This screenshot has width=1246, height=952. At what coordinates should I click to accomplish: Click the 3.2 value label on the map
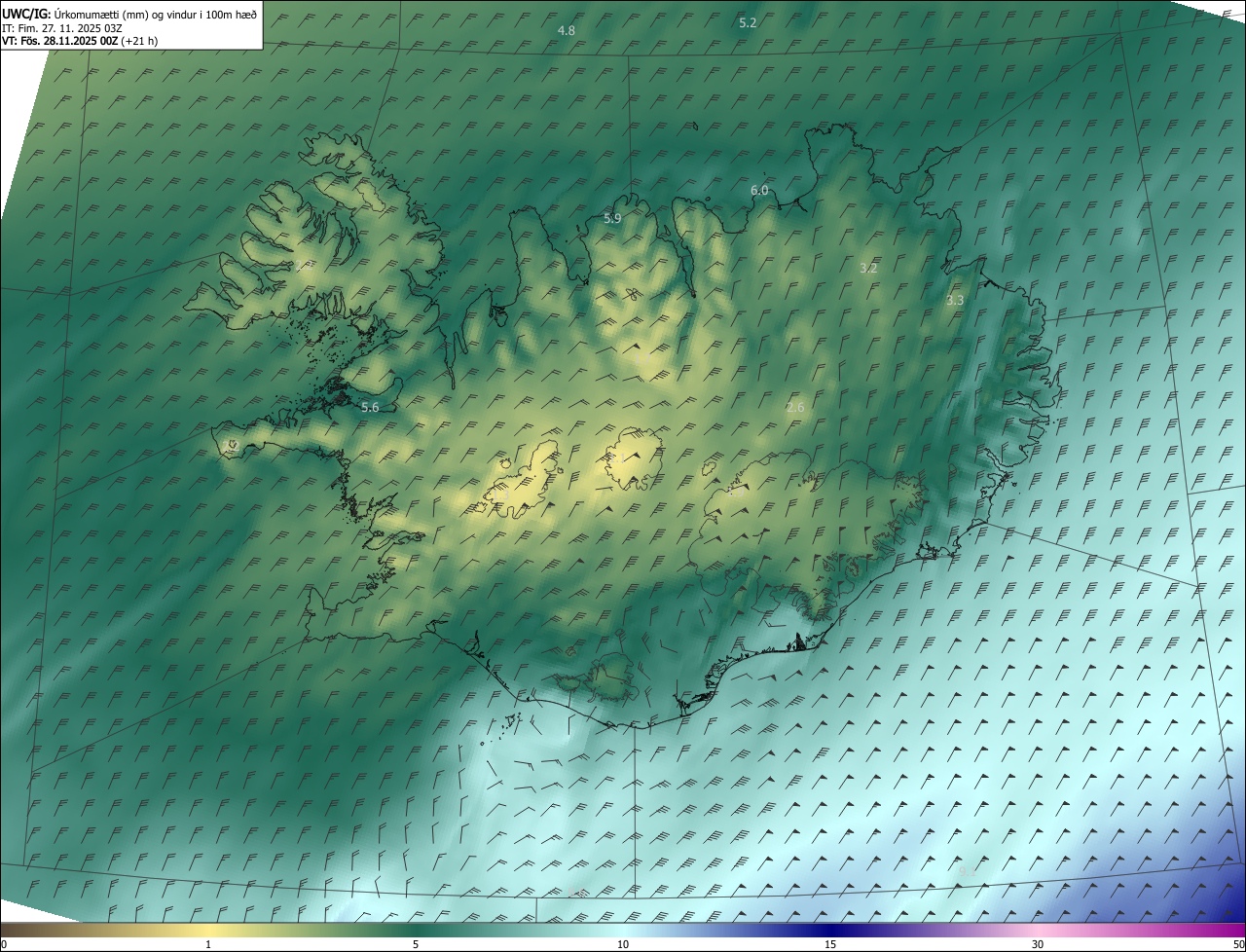[869, 268]
